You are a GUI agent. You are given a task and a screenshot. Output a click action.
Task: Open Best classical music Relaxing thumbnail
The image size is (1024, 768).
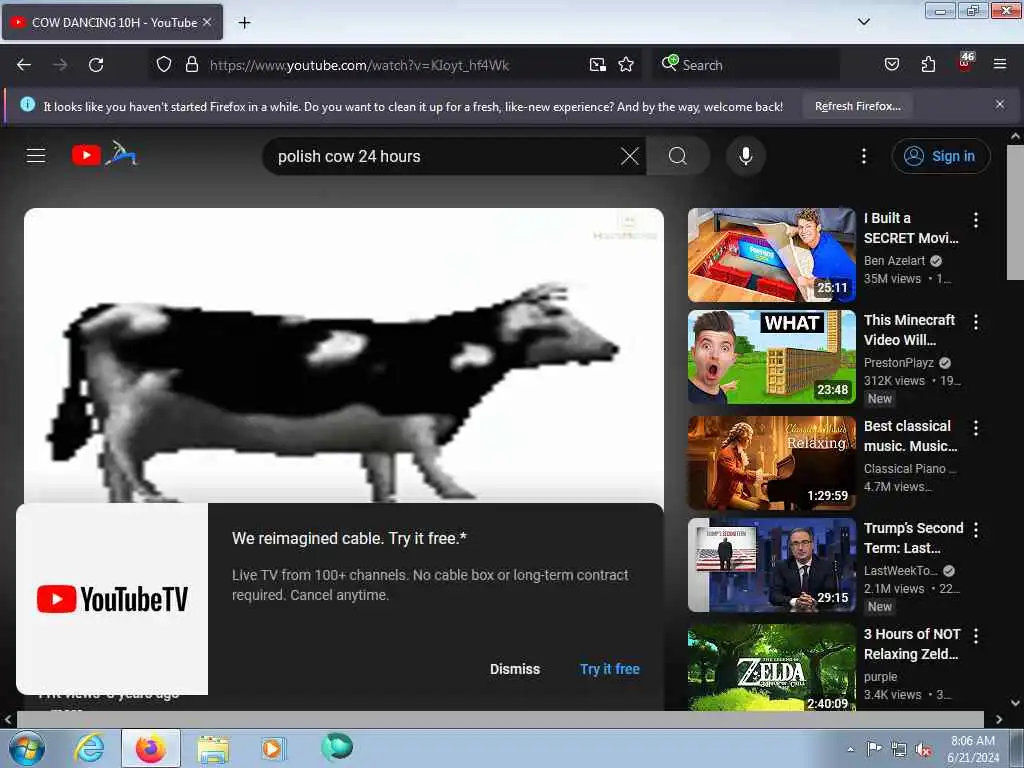click(771, 463)
